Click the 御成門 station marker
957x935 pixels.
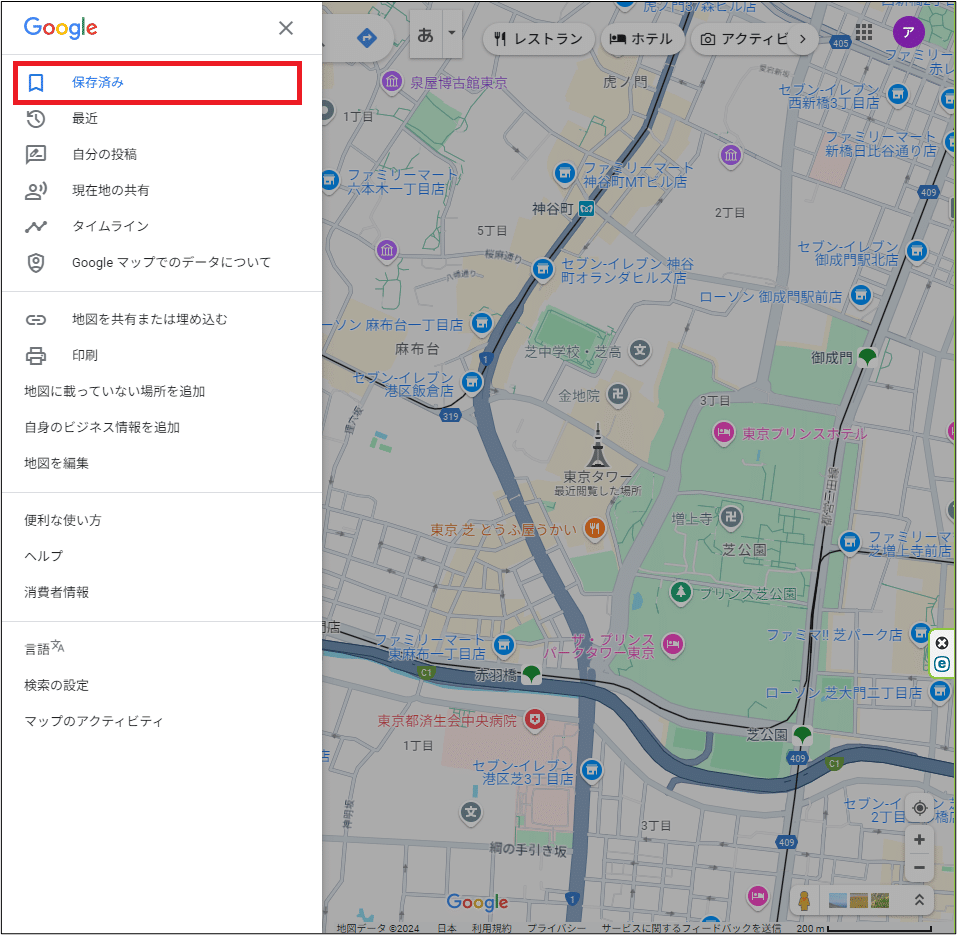867,356
